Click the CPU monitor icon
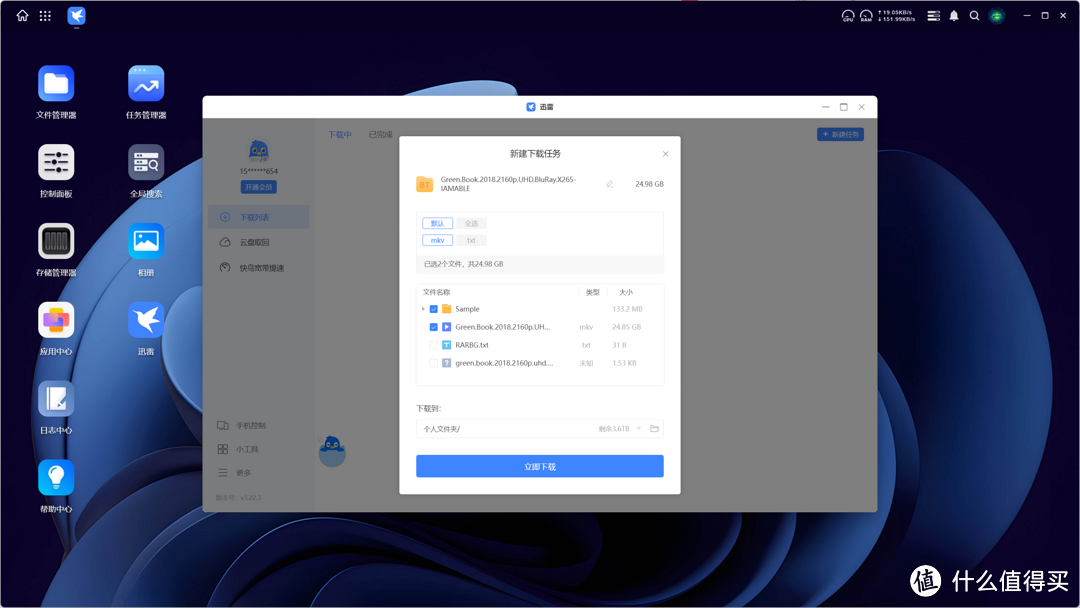The height and width of the screenshot is (608, 1080). [848, 15]
